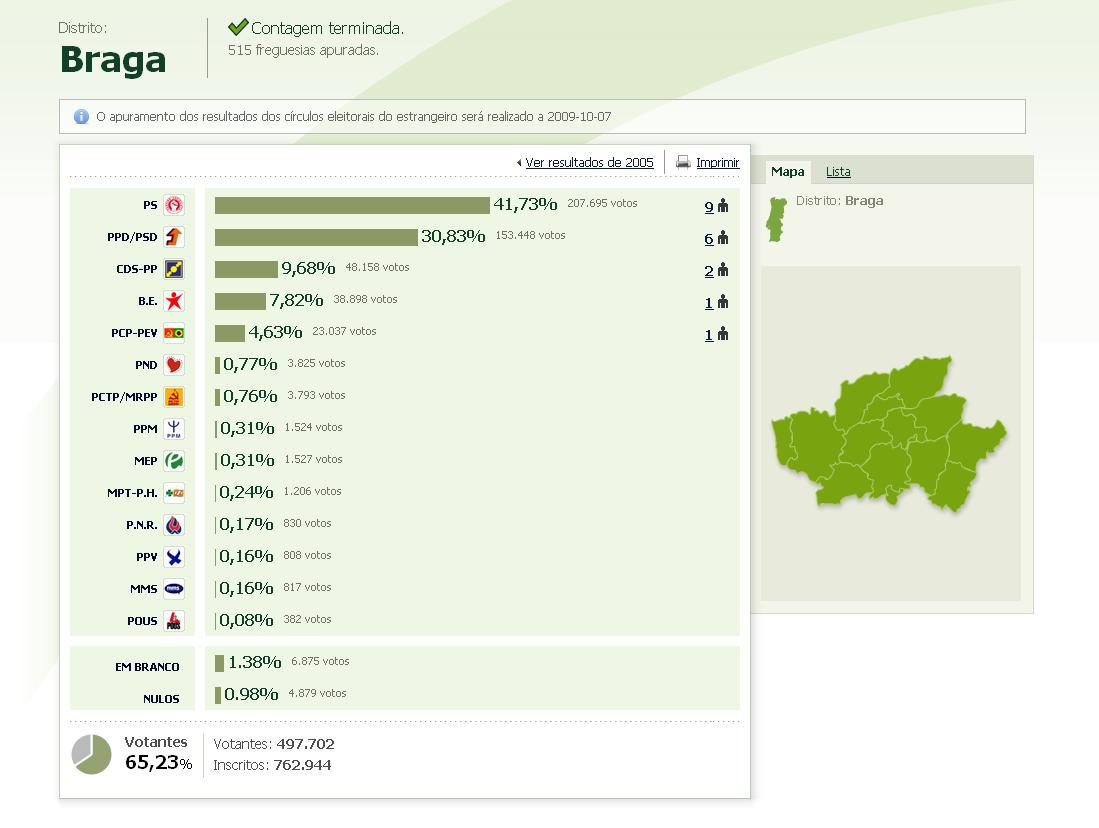1099x828 pixels.
Task: Open PPD/PSD elected deputies count 6
Action: click(709, 239)
